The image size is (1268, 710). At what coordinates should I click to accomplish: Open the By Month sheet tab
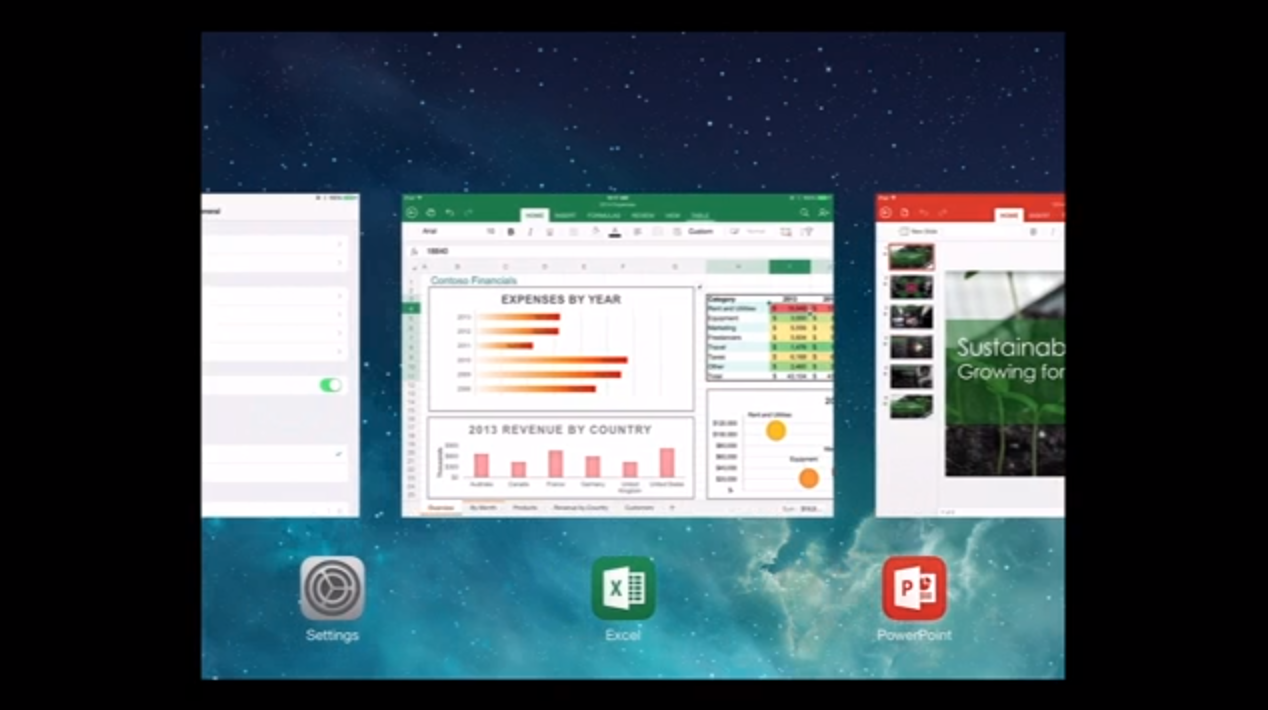click(485, 508)
